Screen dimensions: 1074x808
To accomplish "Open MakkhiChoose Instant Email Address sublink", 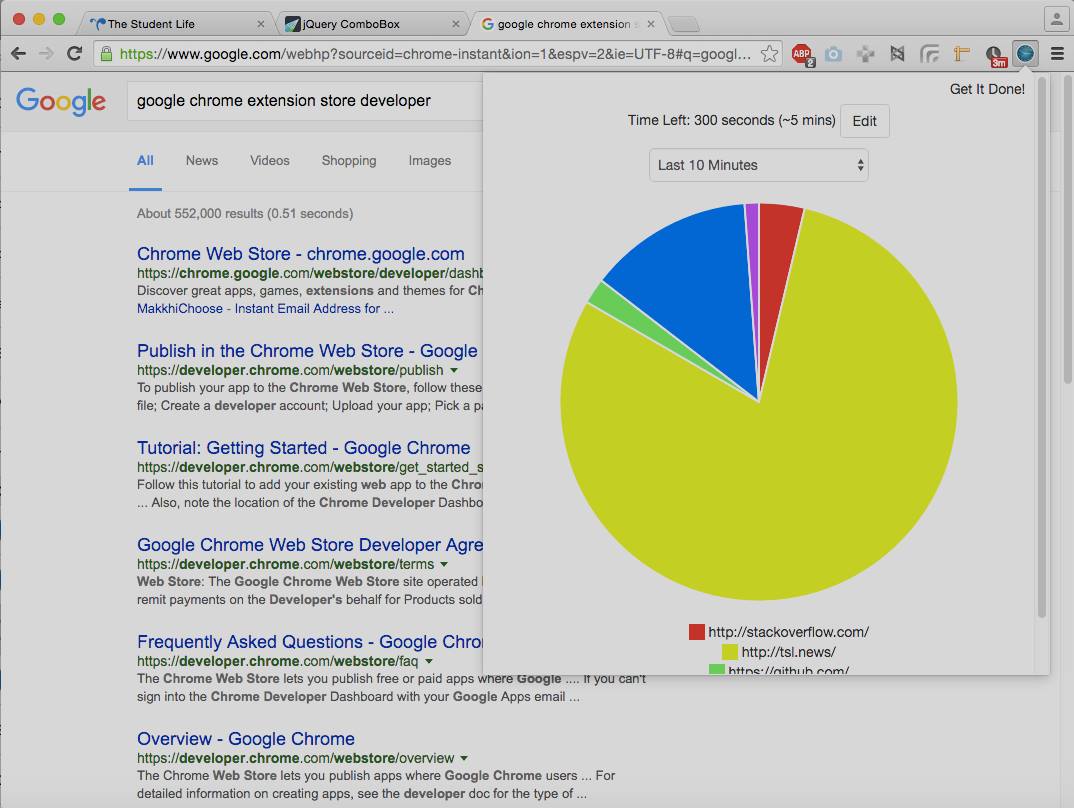I will [x=265, y=309].
